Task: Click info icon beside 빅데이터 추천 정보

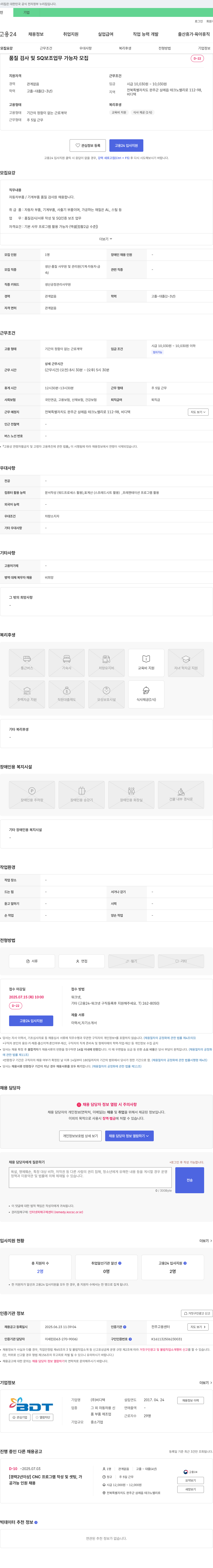Action: pos(36,1522)
